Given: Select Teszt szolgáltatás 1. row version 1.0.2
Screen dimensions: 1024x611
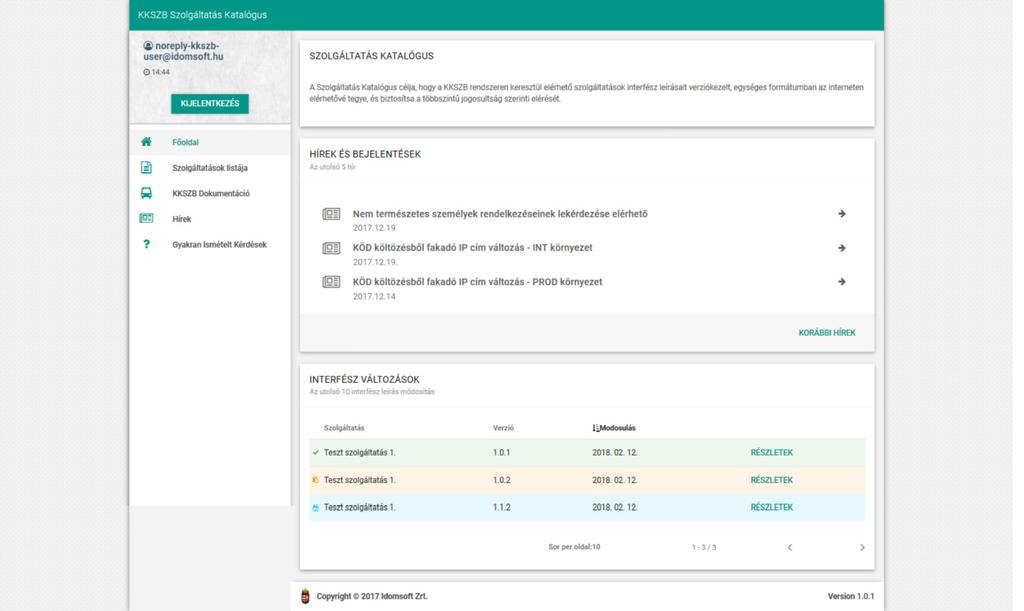Looking at the screenshot, I should (x=587, y=480).
